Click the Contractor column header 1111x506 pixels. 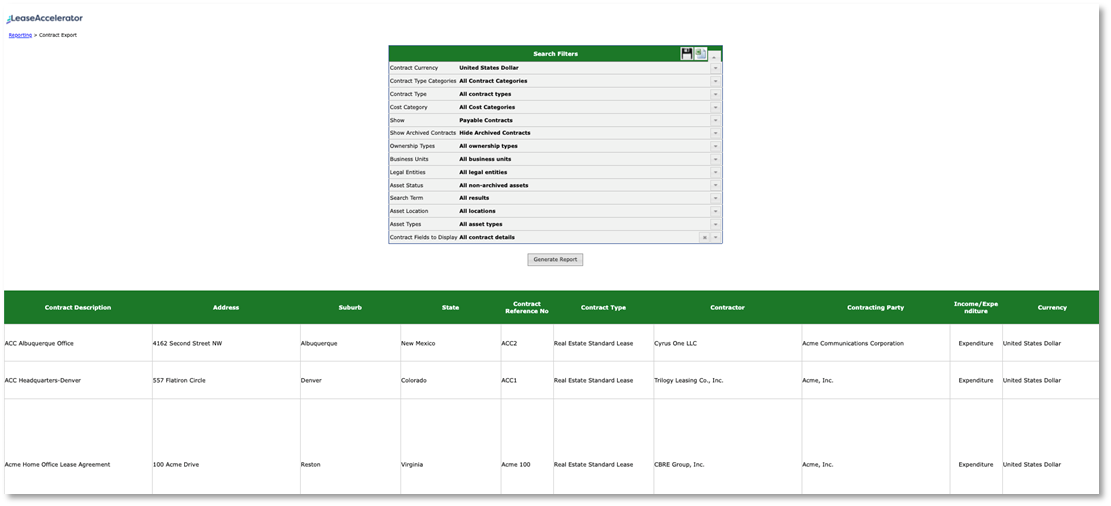728,308
